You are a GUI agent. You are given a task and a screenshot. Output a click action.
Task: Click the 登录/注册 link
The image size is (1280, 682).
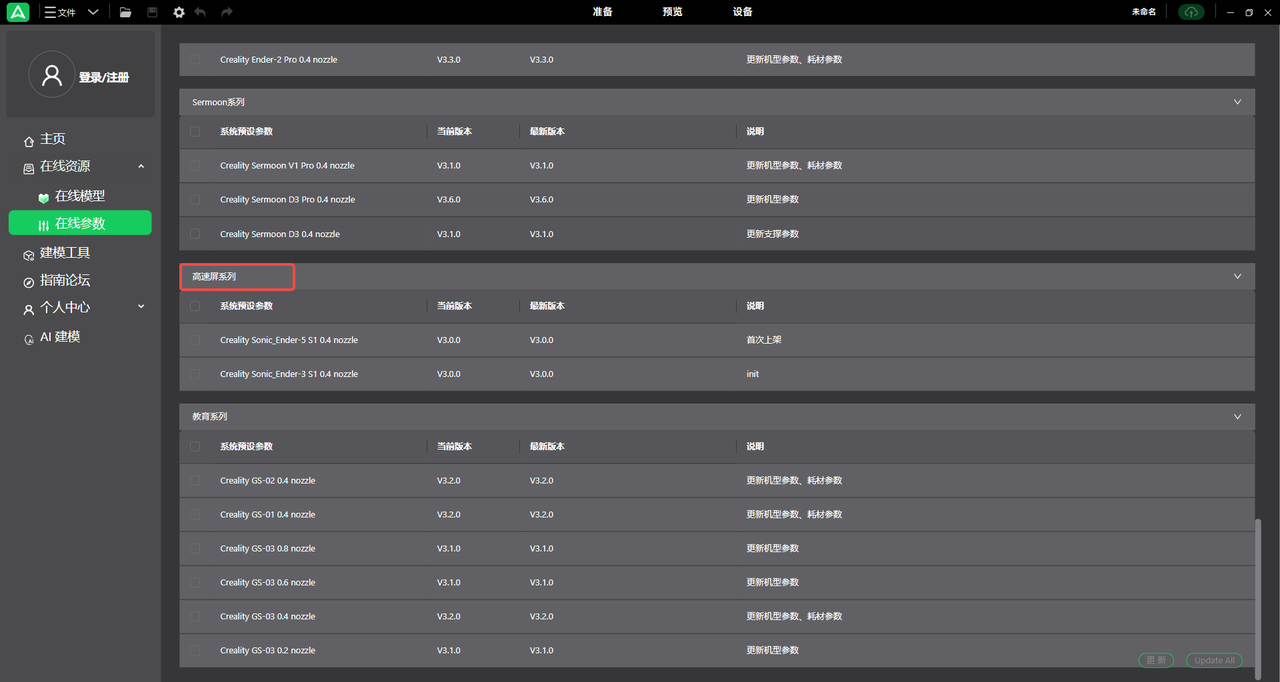click(104, 77)
